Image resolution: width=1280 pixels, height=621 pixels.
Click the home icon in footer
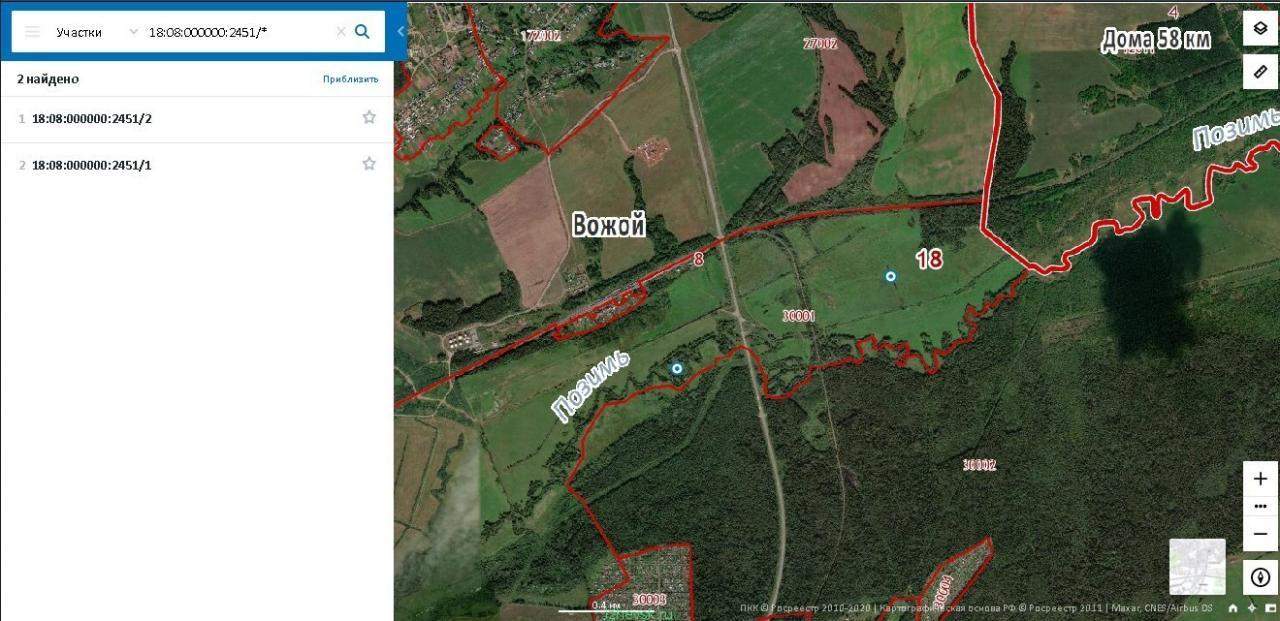(x=1233, y=608)
